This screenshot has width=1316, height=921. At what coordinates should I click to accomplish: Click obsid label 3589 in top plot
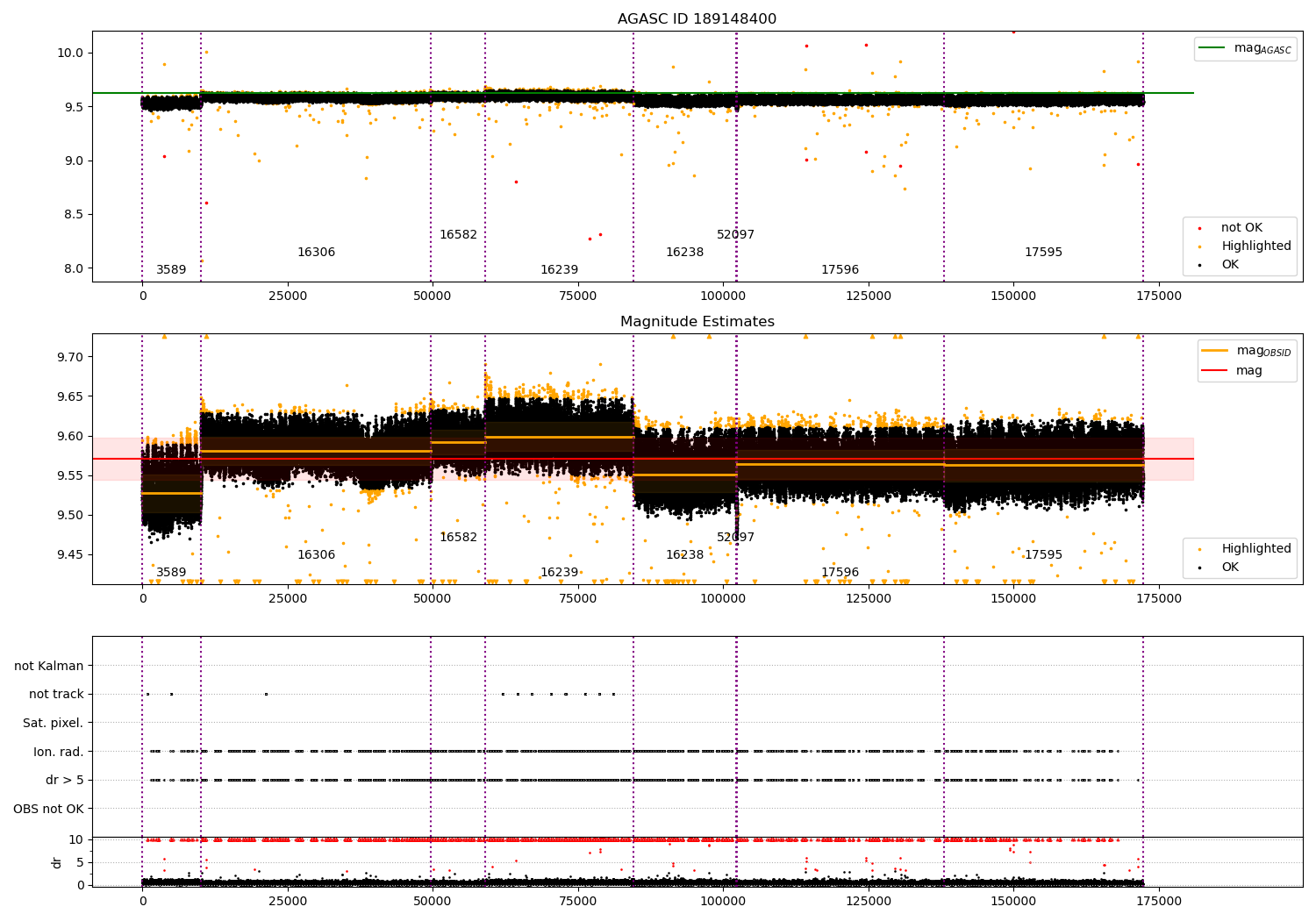[171, 270]
